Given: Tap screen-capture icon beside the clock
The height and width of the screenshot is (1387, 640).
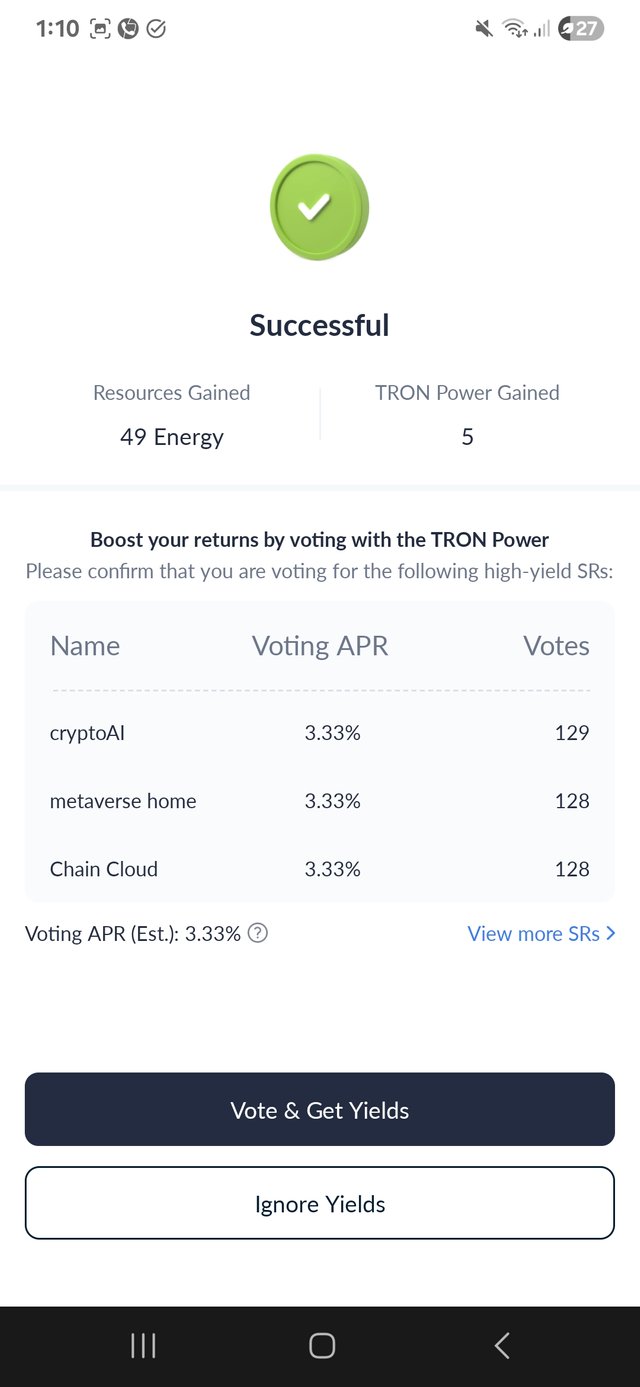Looking at the screenshot, I should (x=100, y=29).
